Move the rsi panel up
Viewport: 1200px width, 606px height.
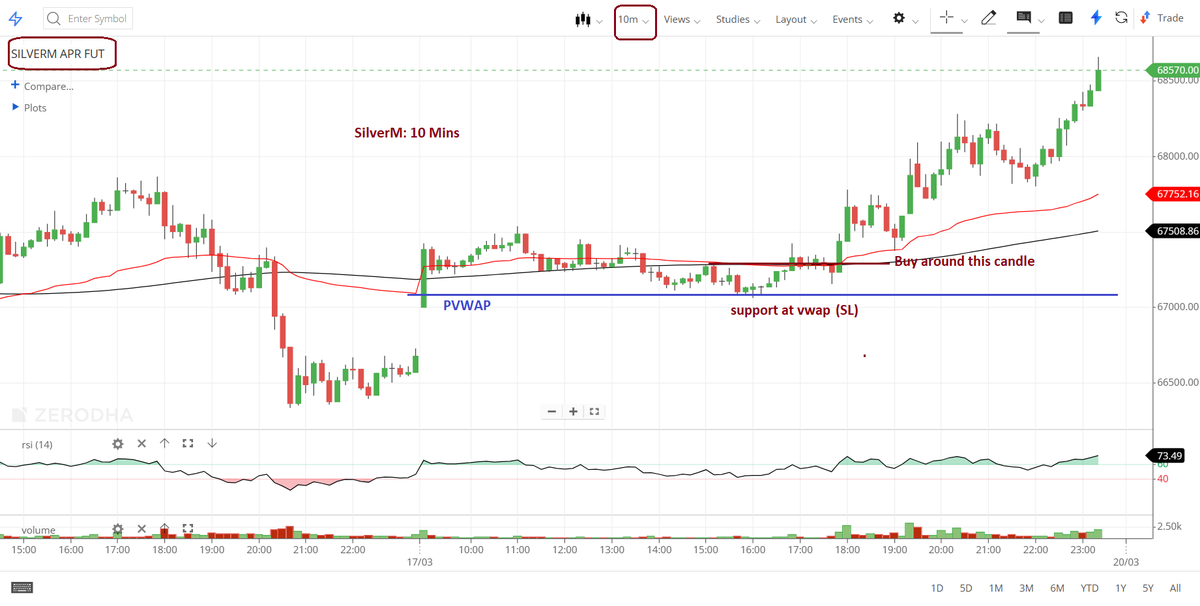164,444
